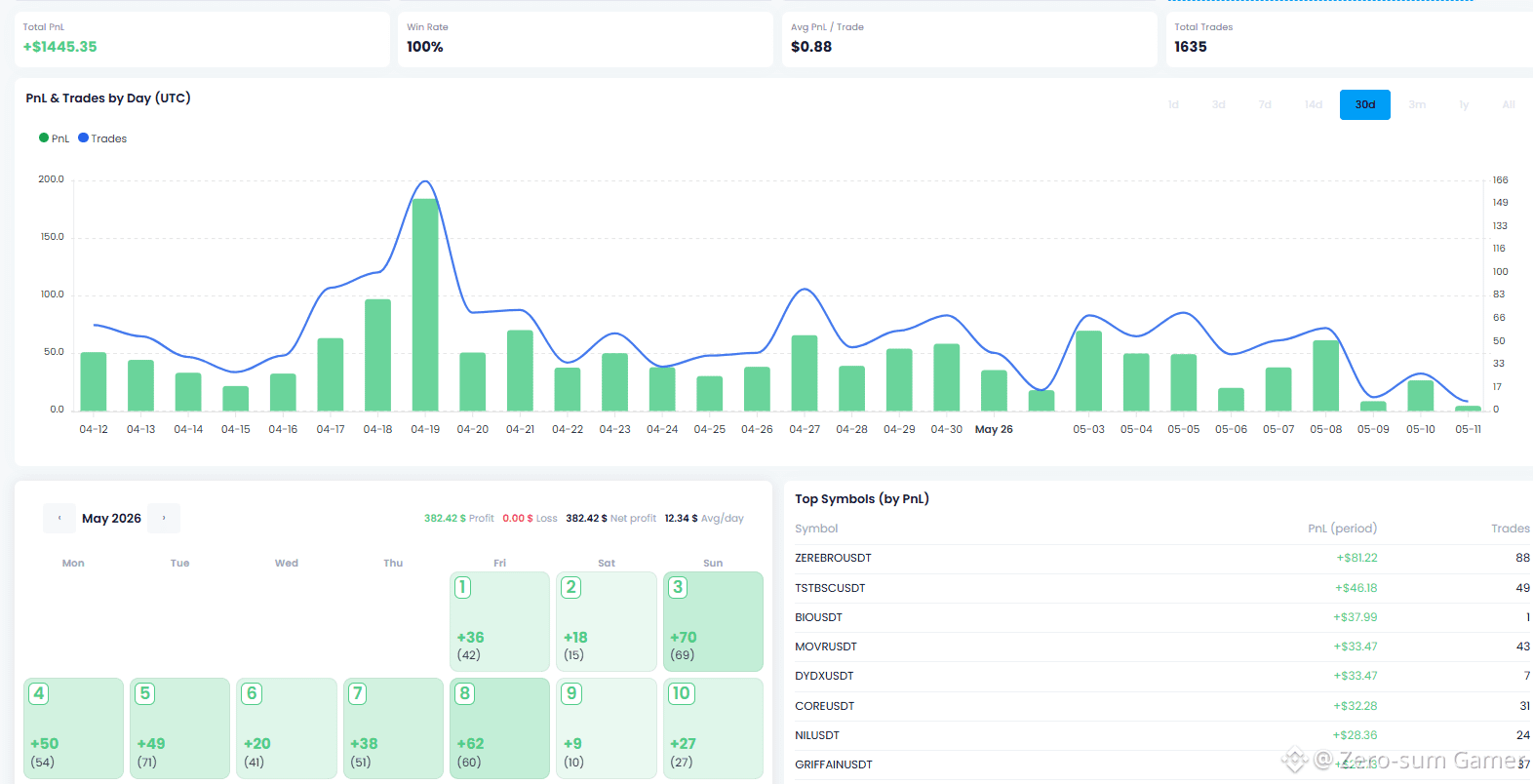
Task: Open May 8 calendar day cell
Action: pyautogui.click(x=500, y=728)
